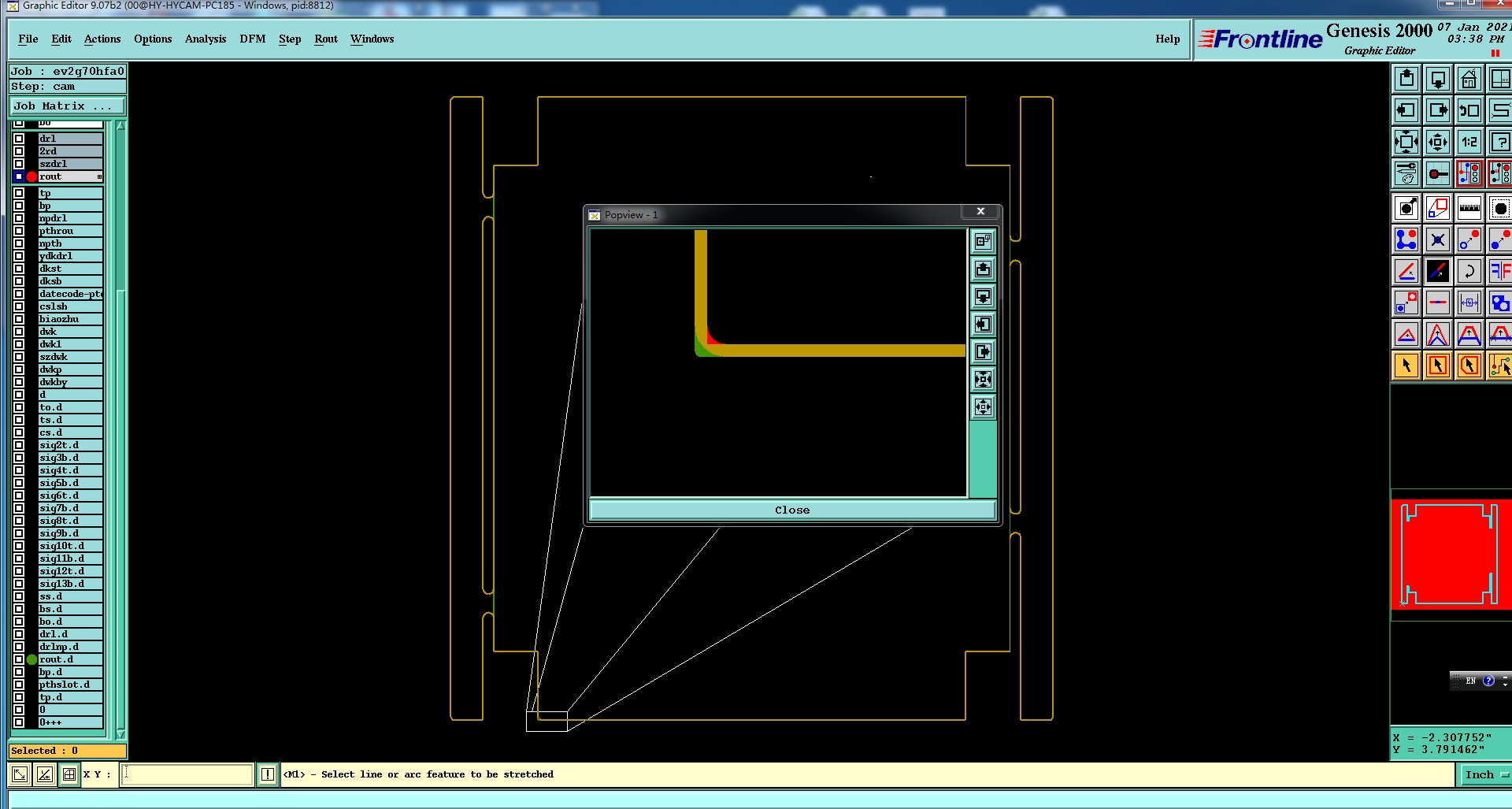Click the zoom out arrows-outward icon in right toolbar
This screenshot has height=809, width=1512.
pos(1438,142)
